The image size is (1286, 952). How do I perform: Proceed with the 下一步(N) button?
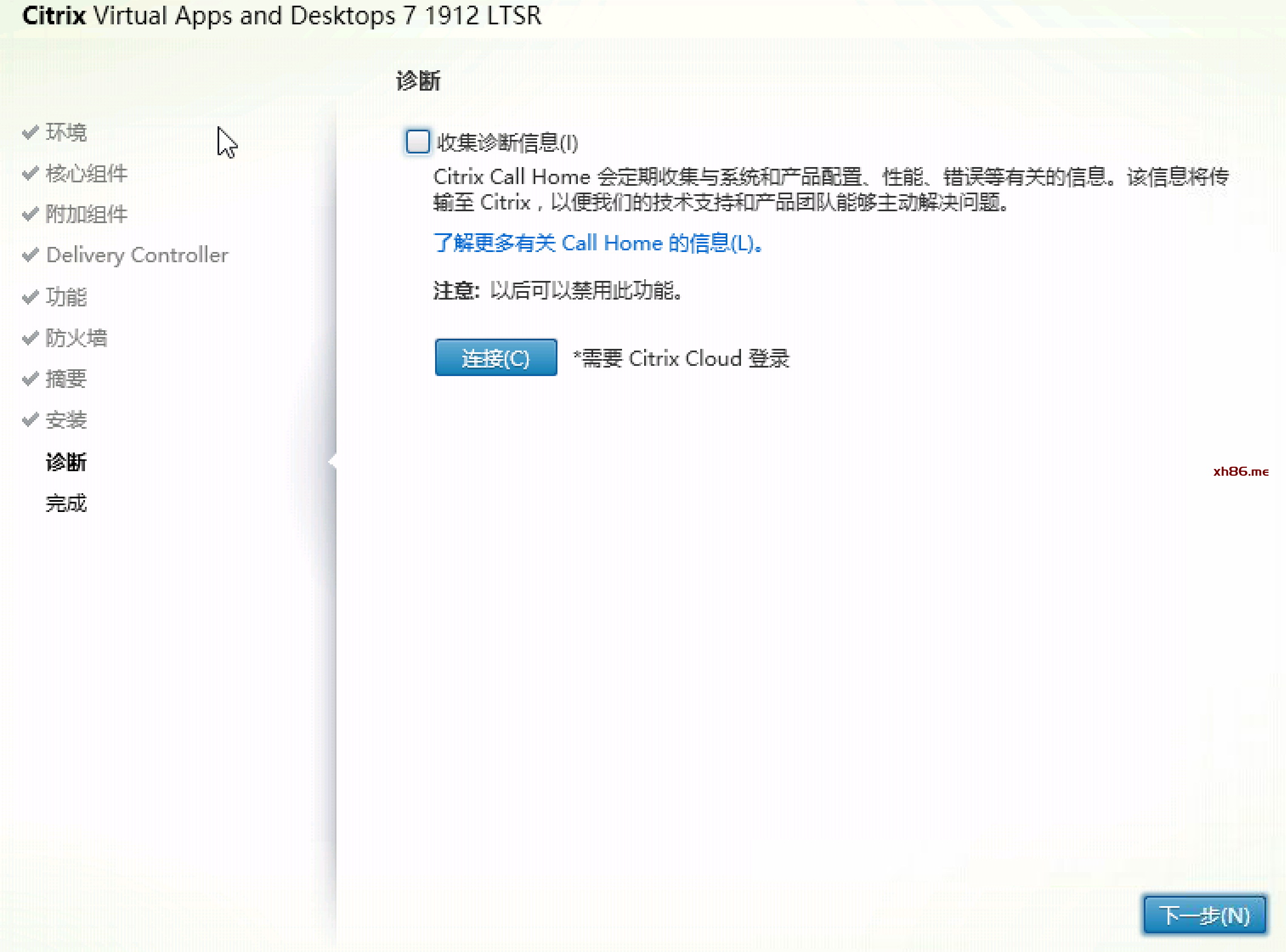[x=1204, y=915]
